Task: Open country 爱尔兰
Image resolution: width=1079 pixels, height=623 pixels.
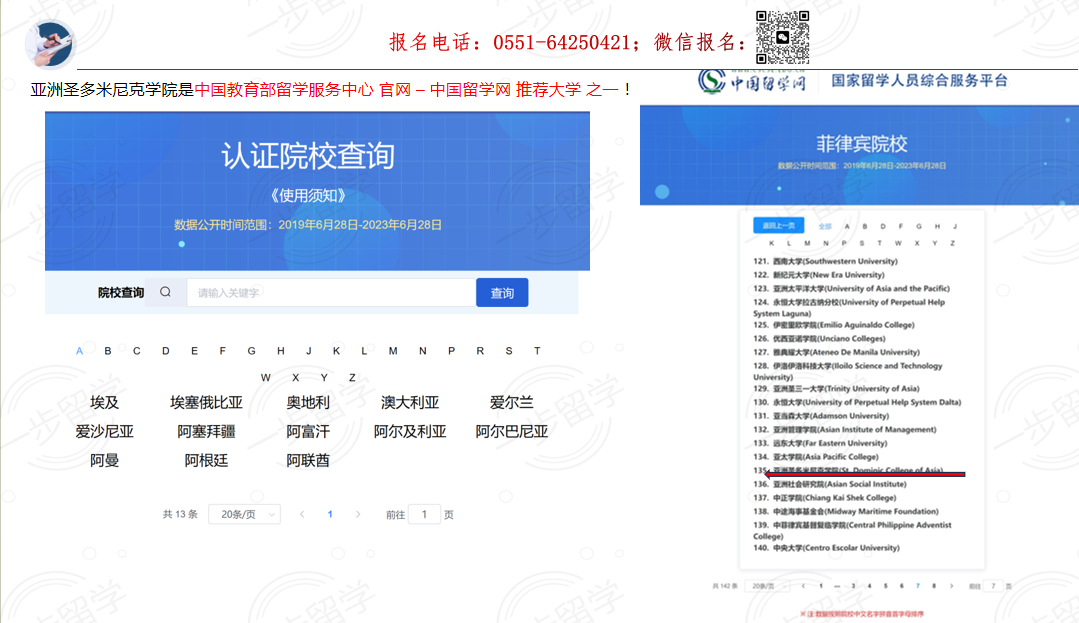Action: pyautogui.click(x=511, y=403)
